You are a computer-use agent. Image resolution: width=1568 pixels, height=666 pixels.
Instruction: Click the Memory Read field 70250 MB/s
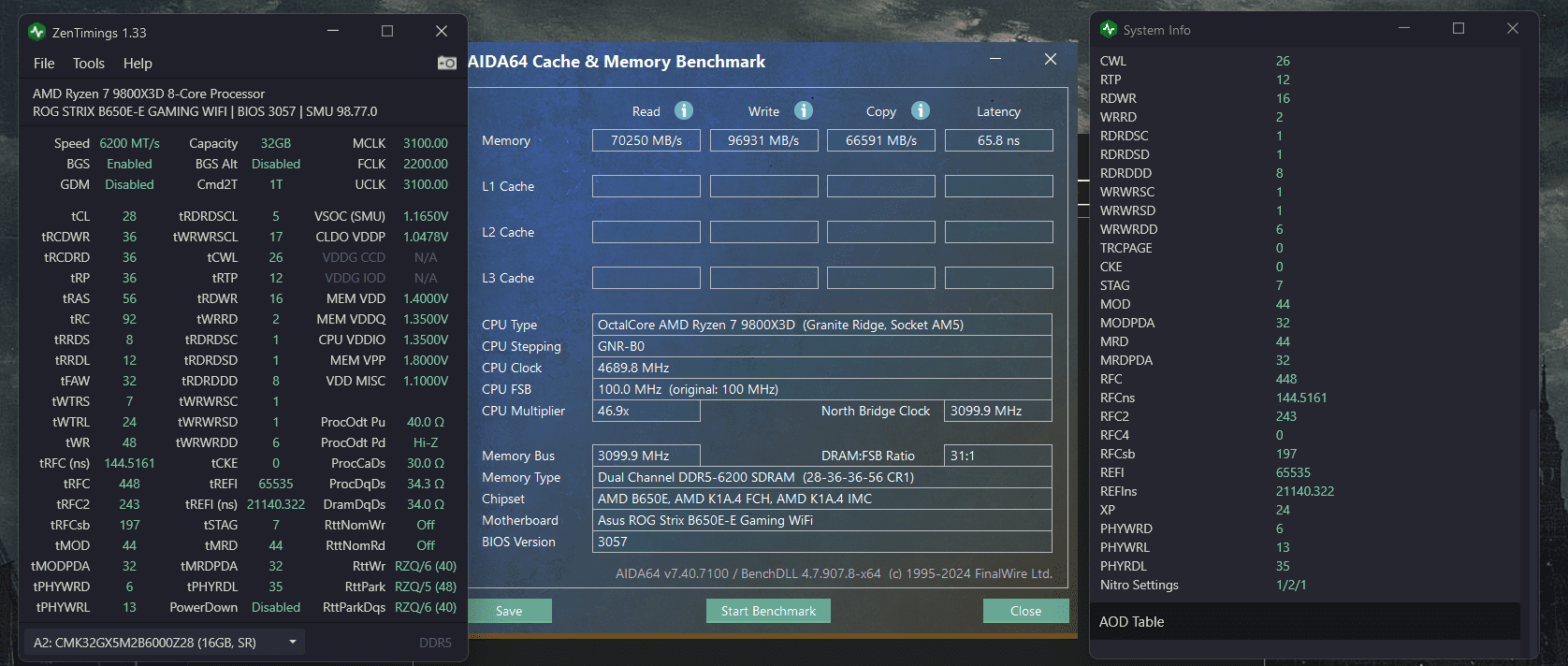pyautogui.click(x=646, y=140)
